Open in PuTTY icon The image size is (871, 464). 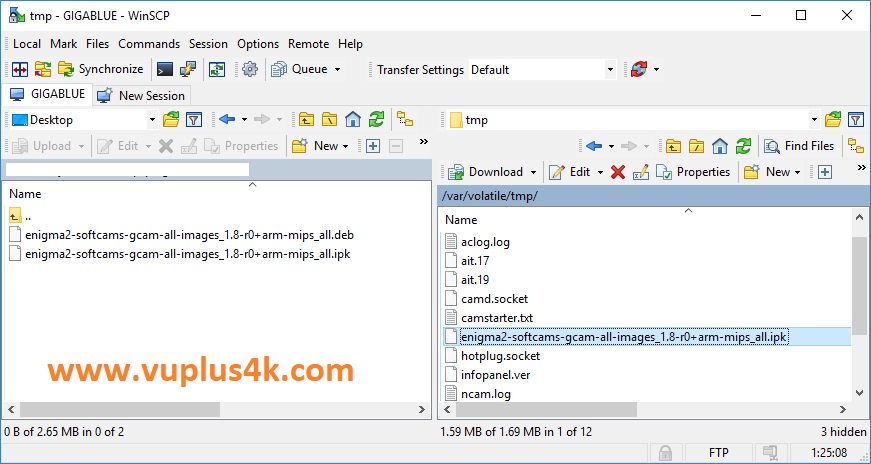click(x=188, y=69)
